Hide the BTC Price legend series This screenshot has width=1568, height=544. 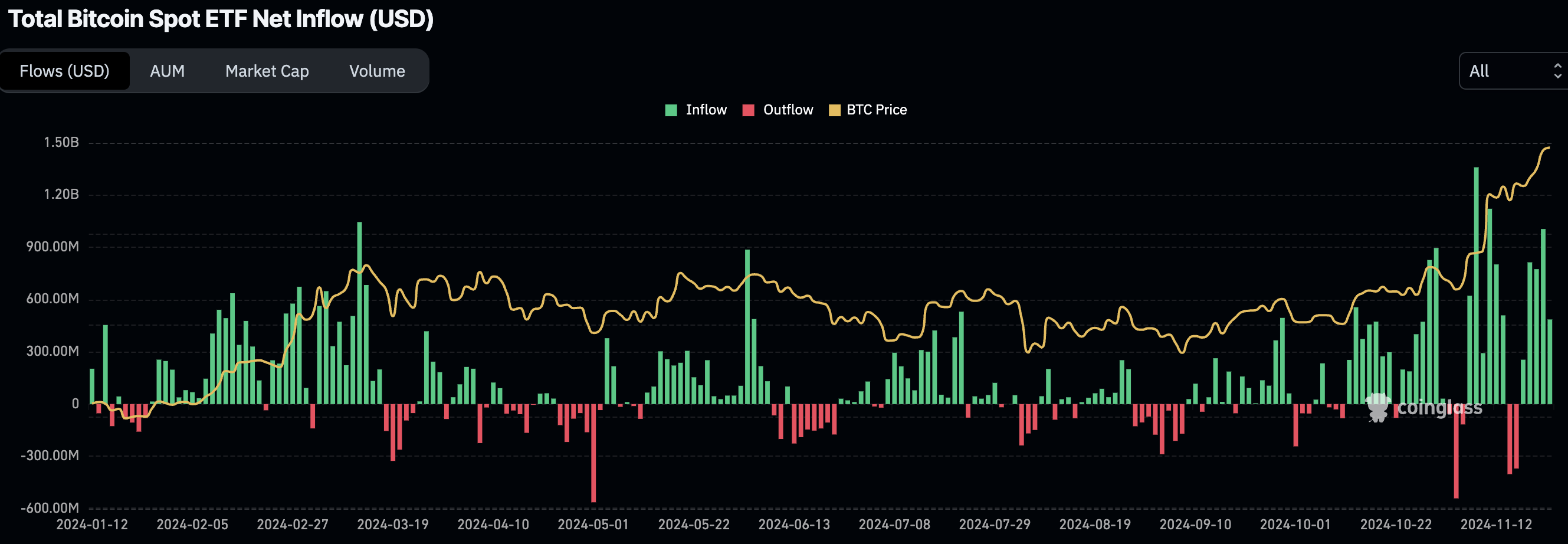(868, 110)
